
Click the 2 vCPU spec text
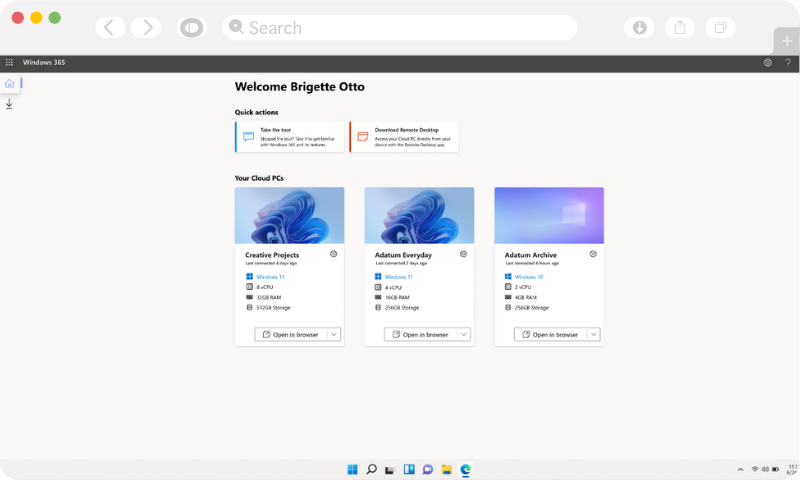pyautogui.click(x=523, y=287)
